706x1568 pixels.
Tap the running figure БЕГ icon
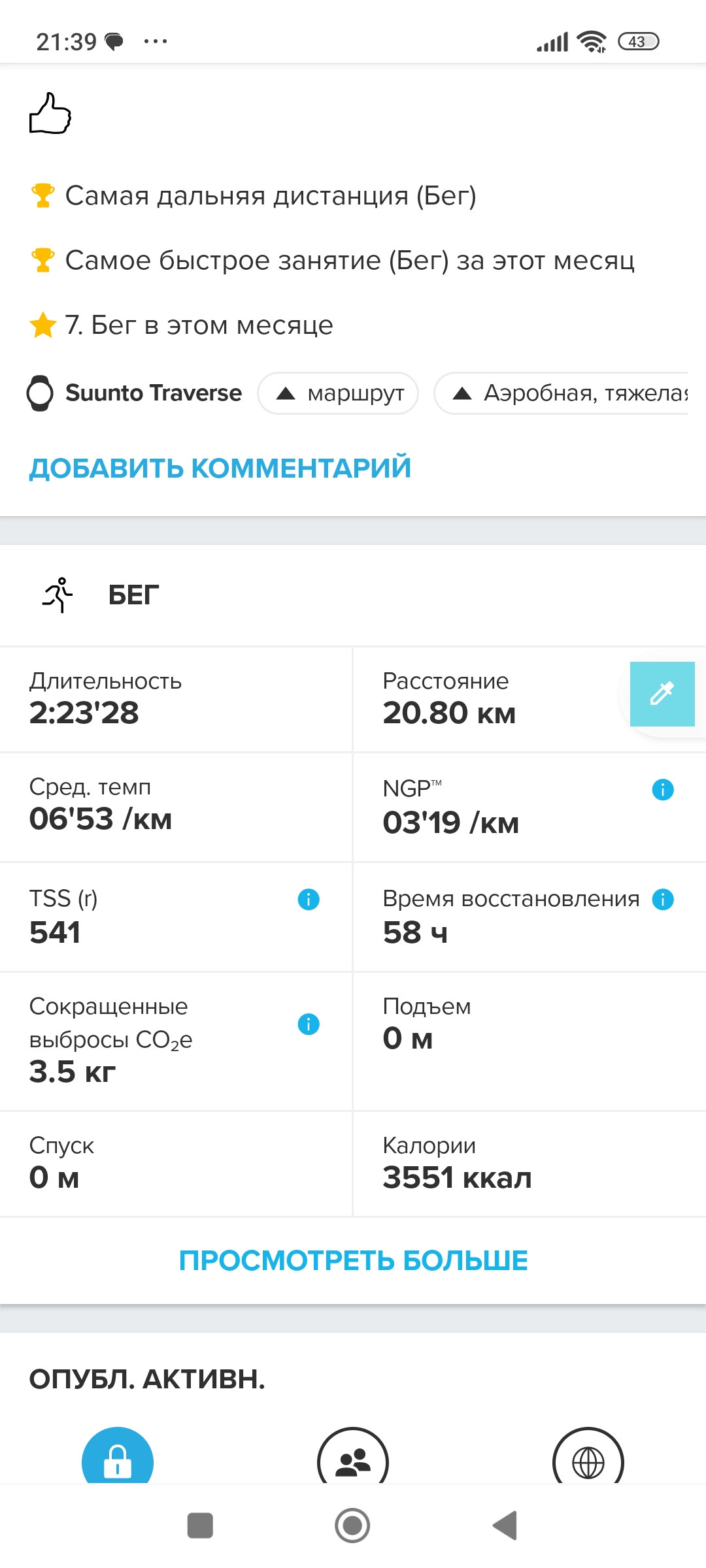click(x=58, y=595)
